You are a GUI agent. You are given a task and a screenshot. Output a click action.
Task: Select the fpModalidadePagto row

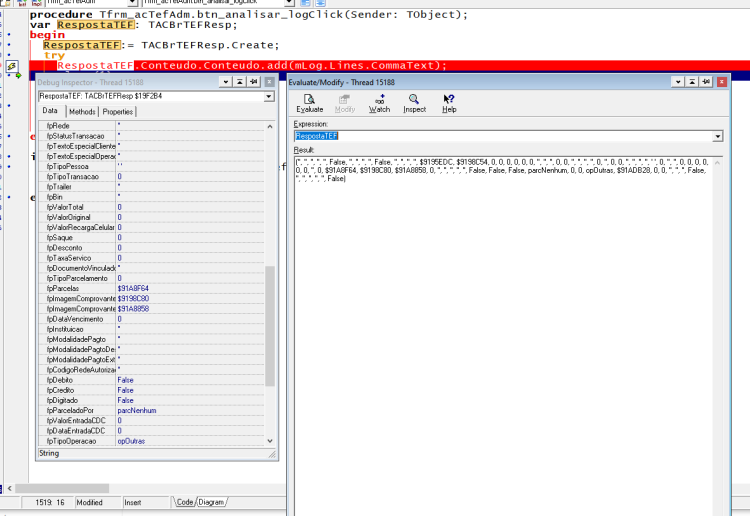(151, 339)
